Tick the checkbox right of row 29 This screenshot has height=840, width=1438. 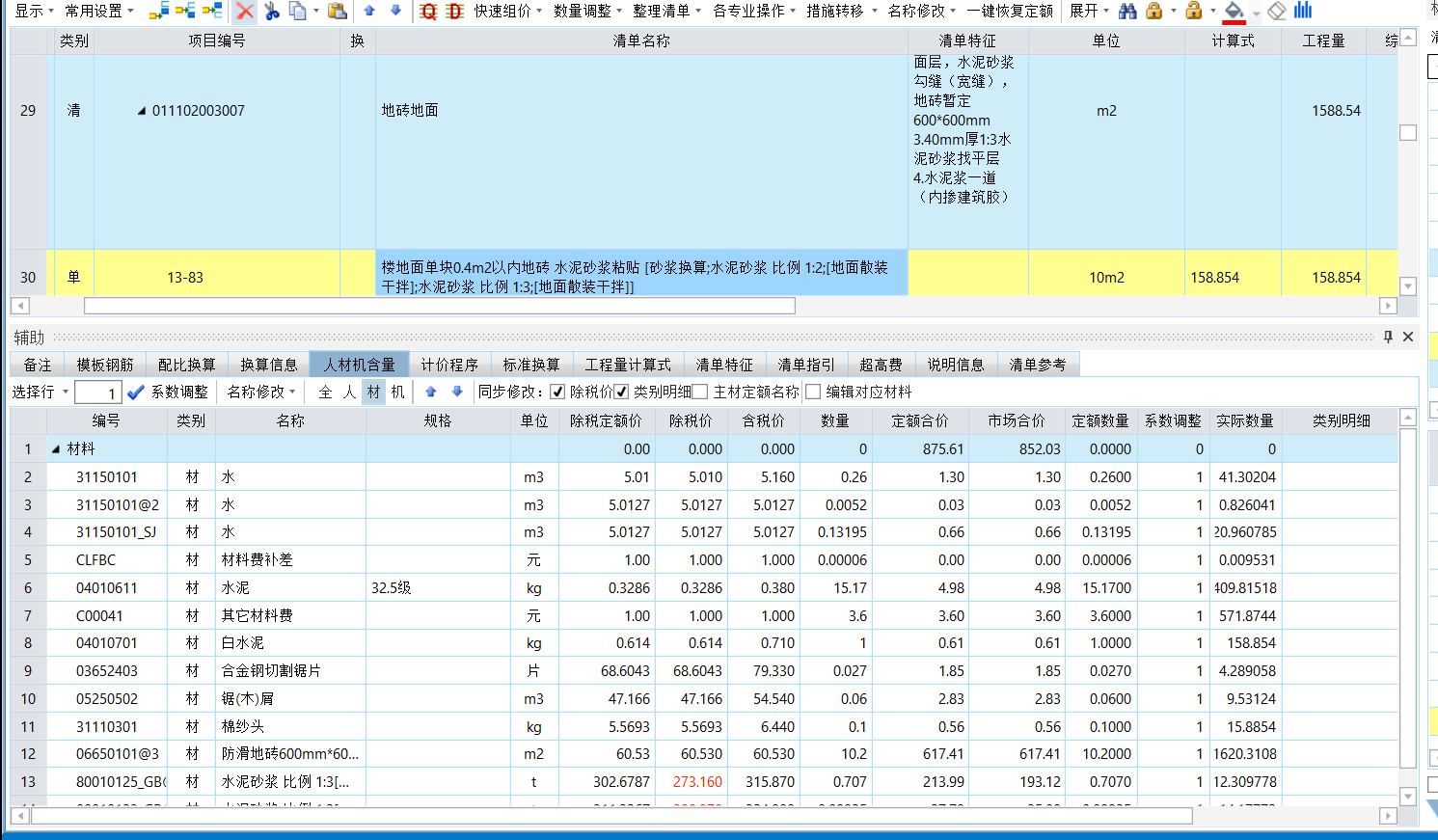tap(1408, 132)
